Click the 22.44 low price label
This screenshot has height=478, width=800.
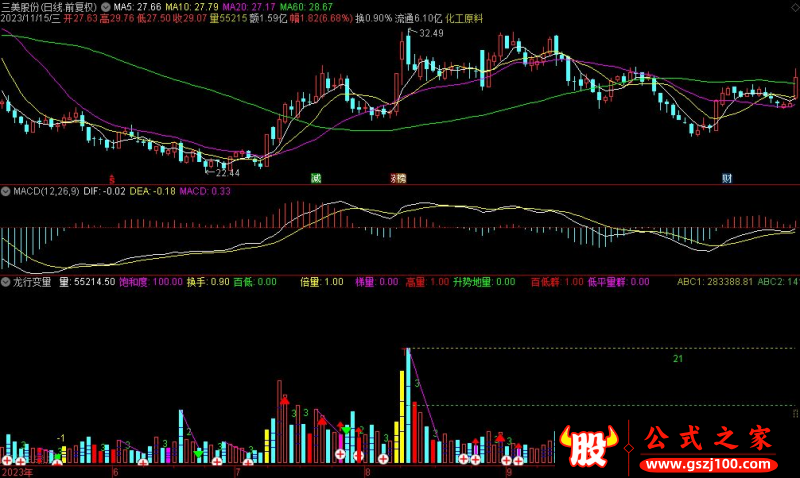(228, 173)
